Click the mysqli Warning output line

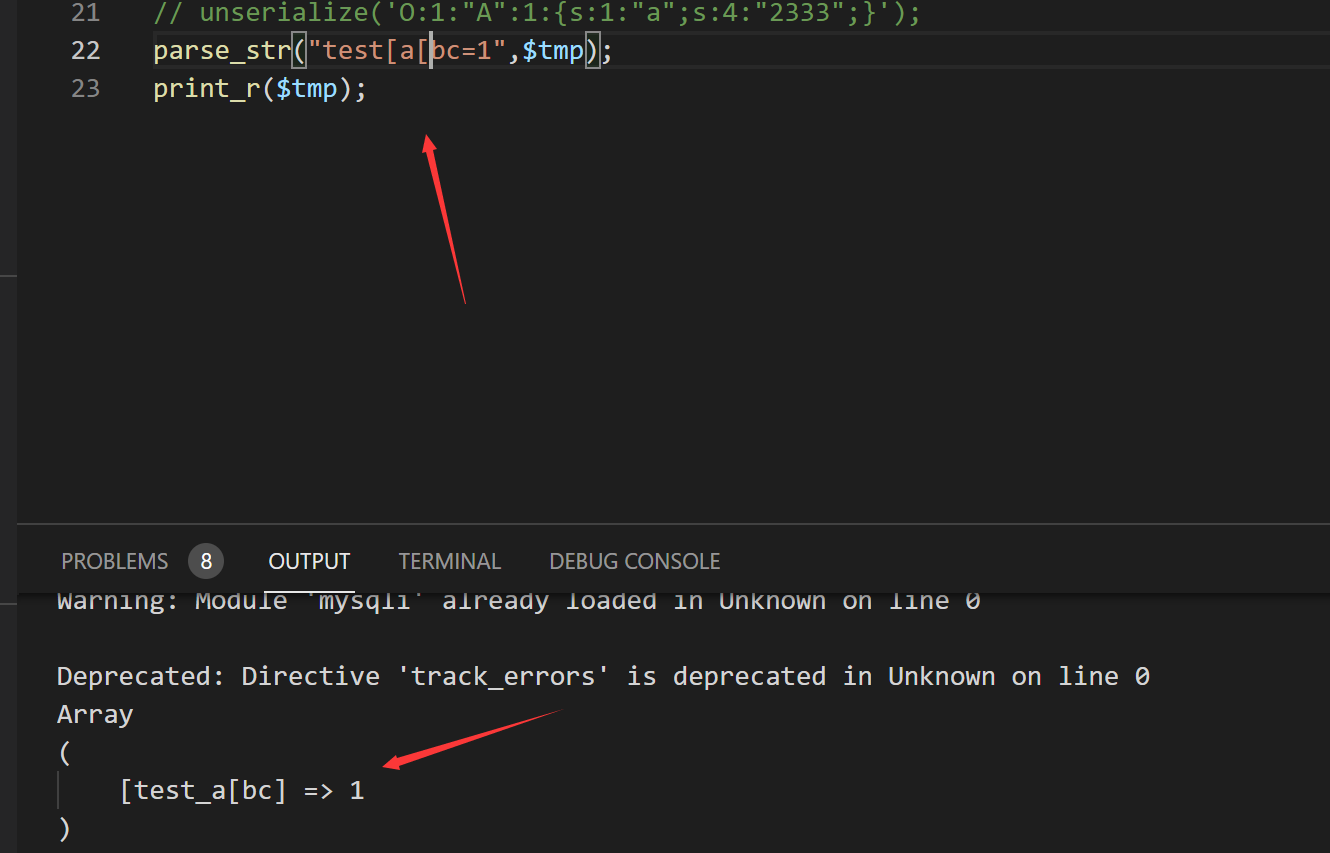(x=518, y=601)
